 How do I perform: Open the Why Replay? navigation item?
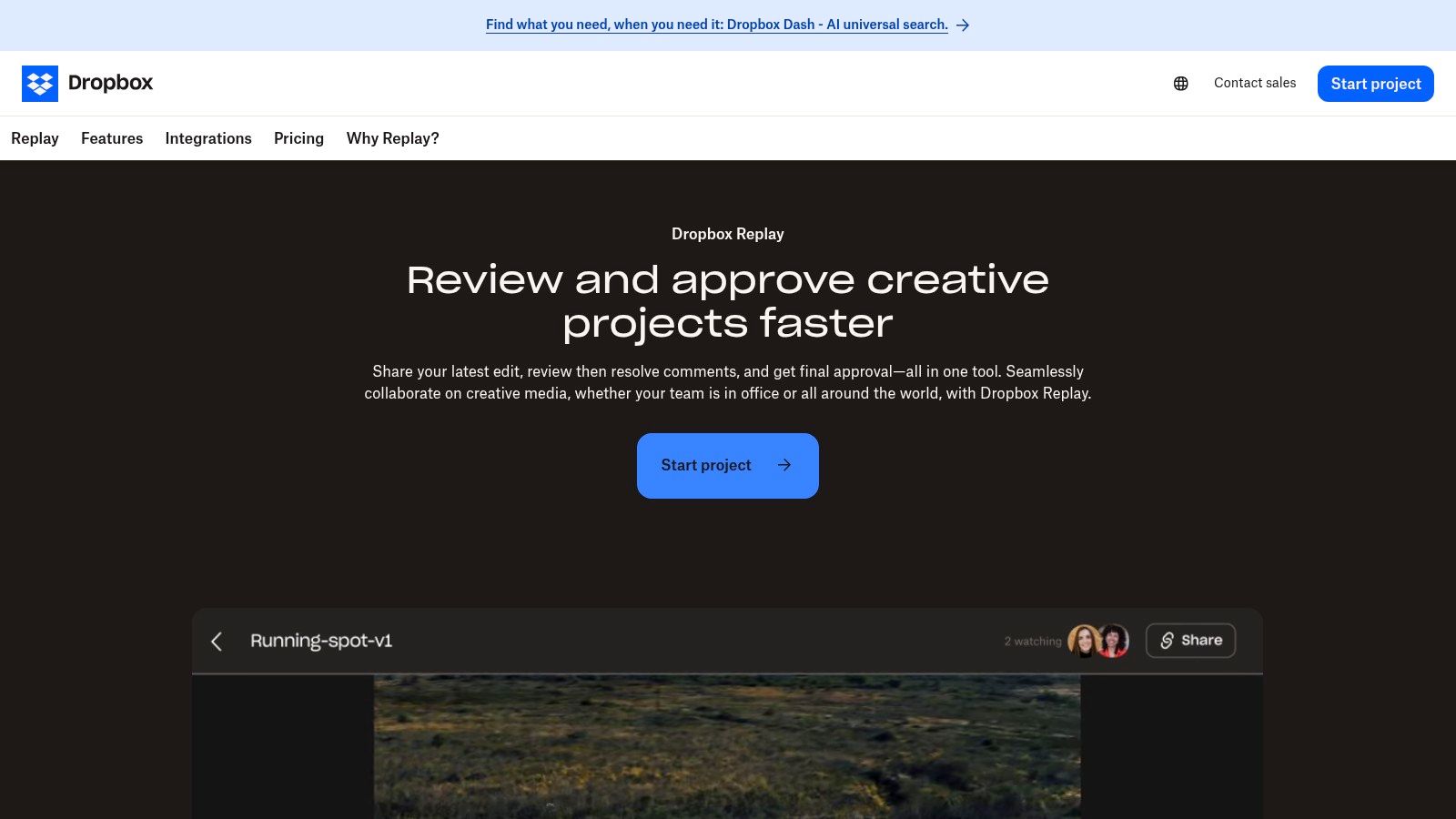[x=392, y=138]
